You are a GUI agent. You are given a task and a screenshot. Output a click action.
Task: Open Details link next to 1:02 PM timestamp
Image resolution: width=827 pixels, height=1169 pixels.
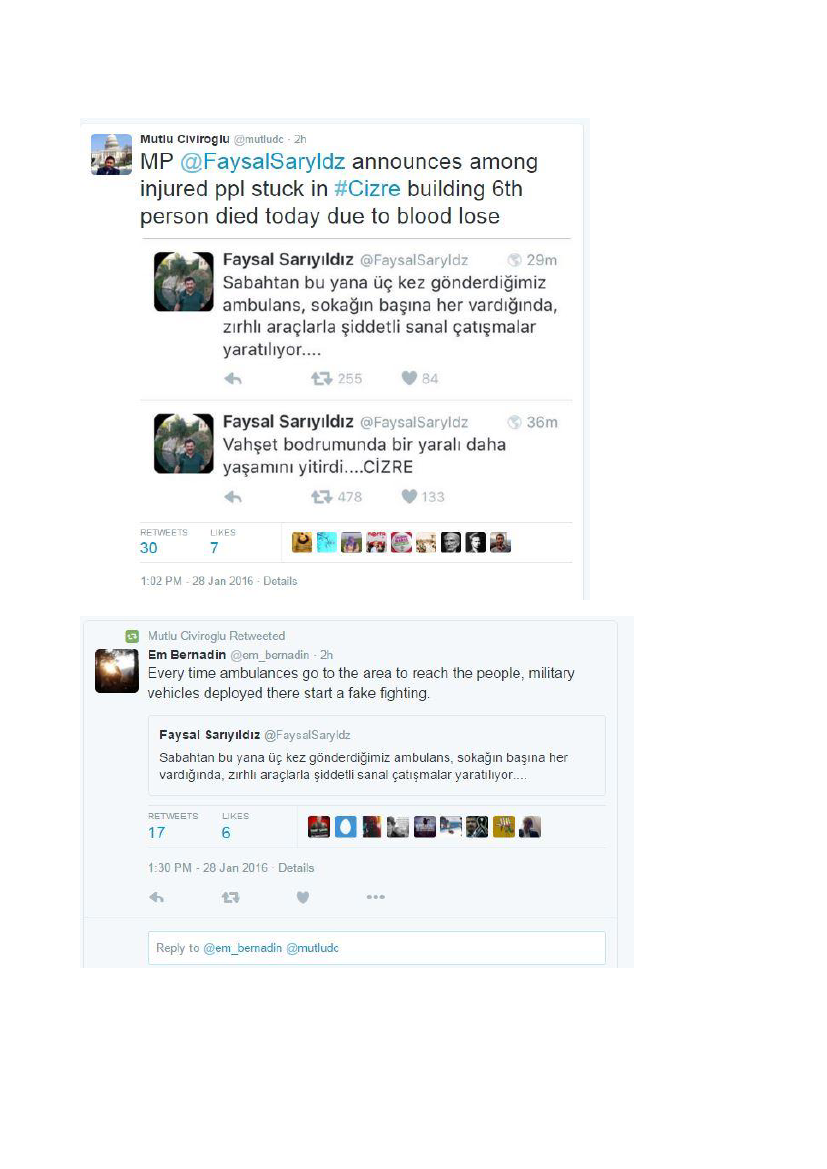click(280, 581)
